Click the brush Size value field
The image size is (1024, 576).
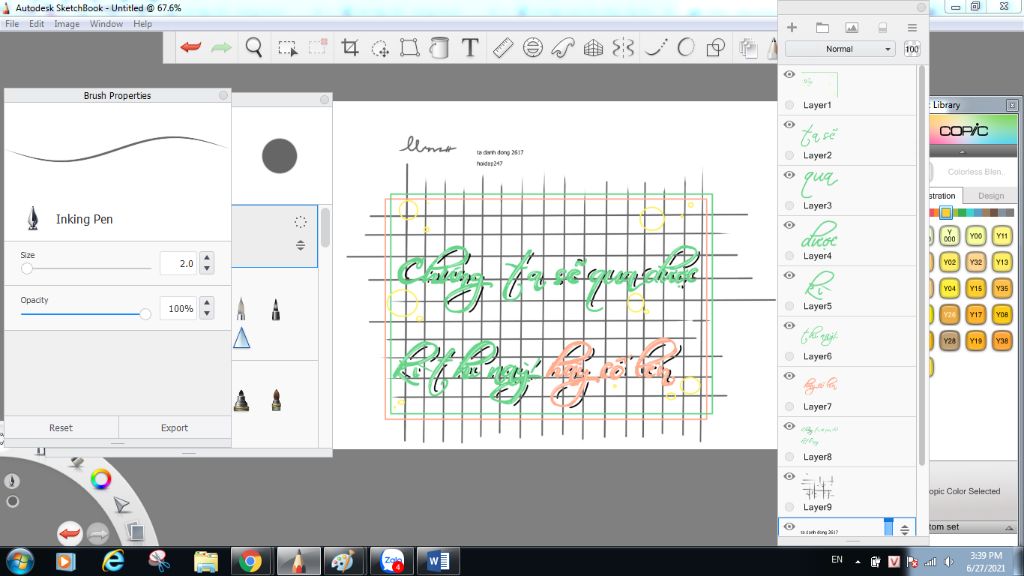tap(178, 263)
